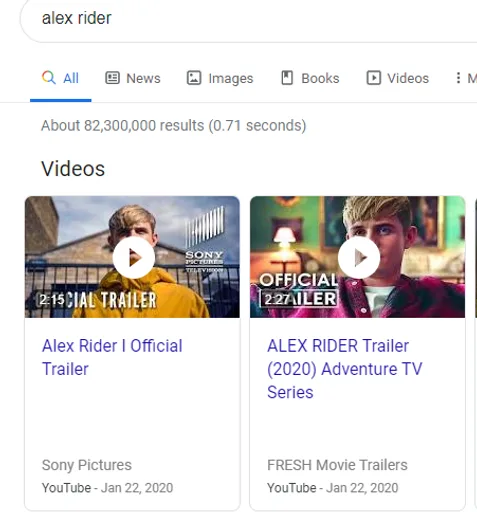Screen dimensions: 477x512
Task: Open the Images tab
Action: (x=220, y=79)
